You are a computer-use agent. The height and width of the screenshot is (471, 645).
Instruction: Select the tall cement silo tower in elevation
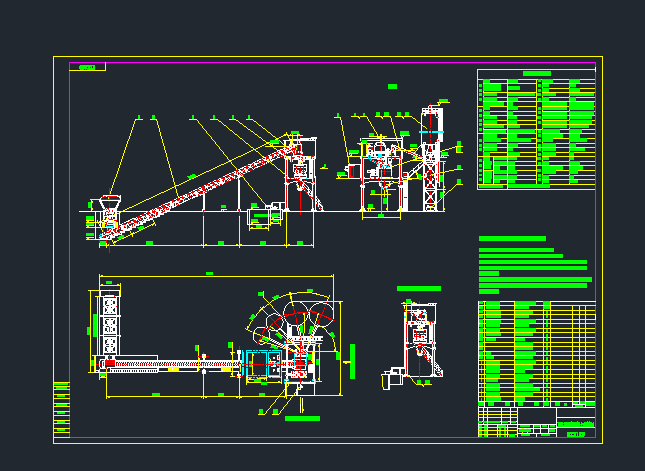pyautogui.click(x=431, y=158)
